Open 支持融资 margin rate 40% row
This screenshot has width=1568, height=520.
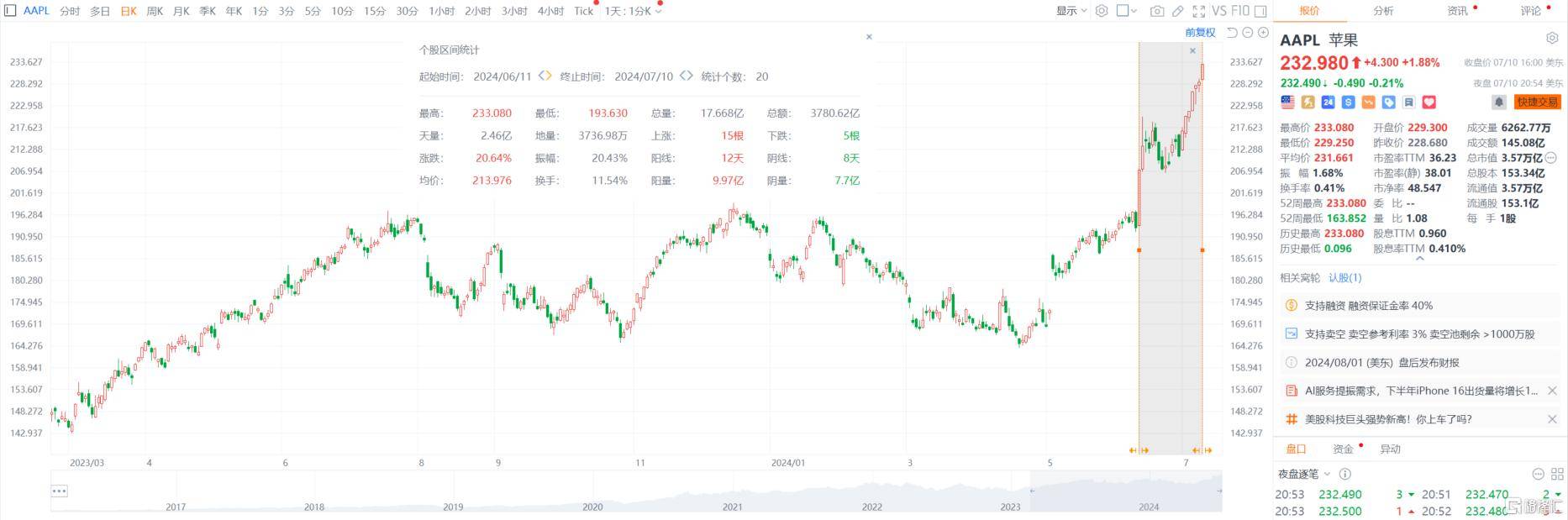[x=1420, y=306]
